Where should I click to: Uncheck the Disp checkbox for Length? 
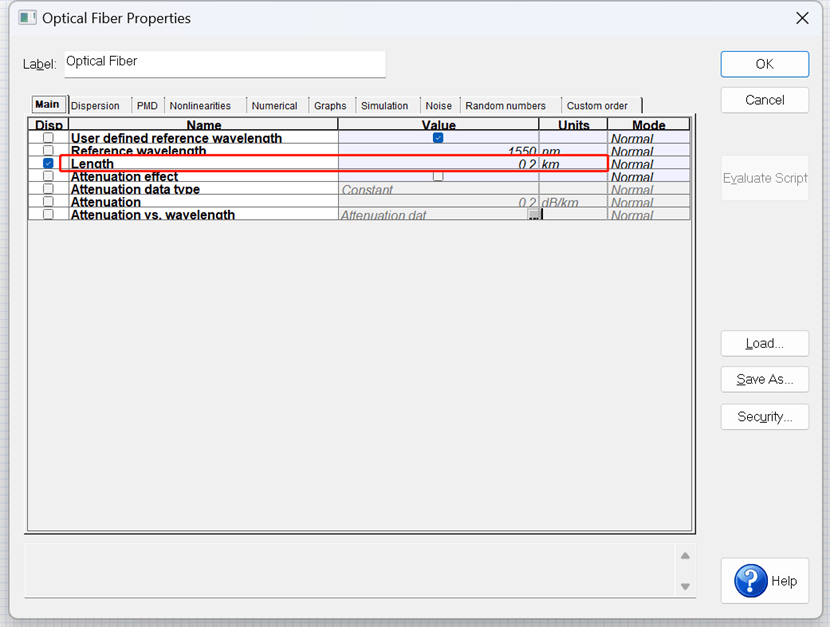coord(48,163)
